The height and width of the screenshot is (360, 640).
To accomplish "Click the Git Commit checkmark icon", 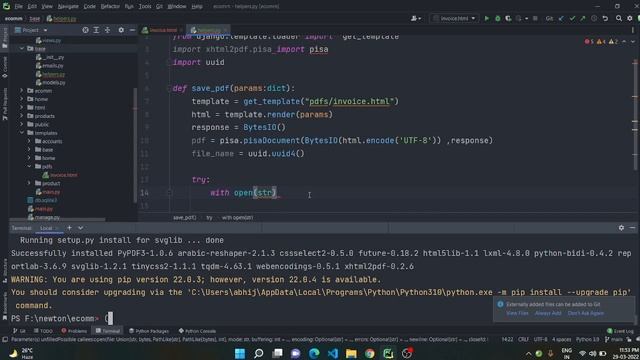I will (572, 18).
